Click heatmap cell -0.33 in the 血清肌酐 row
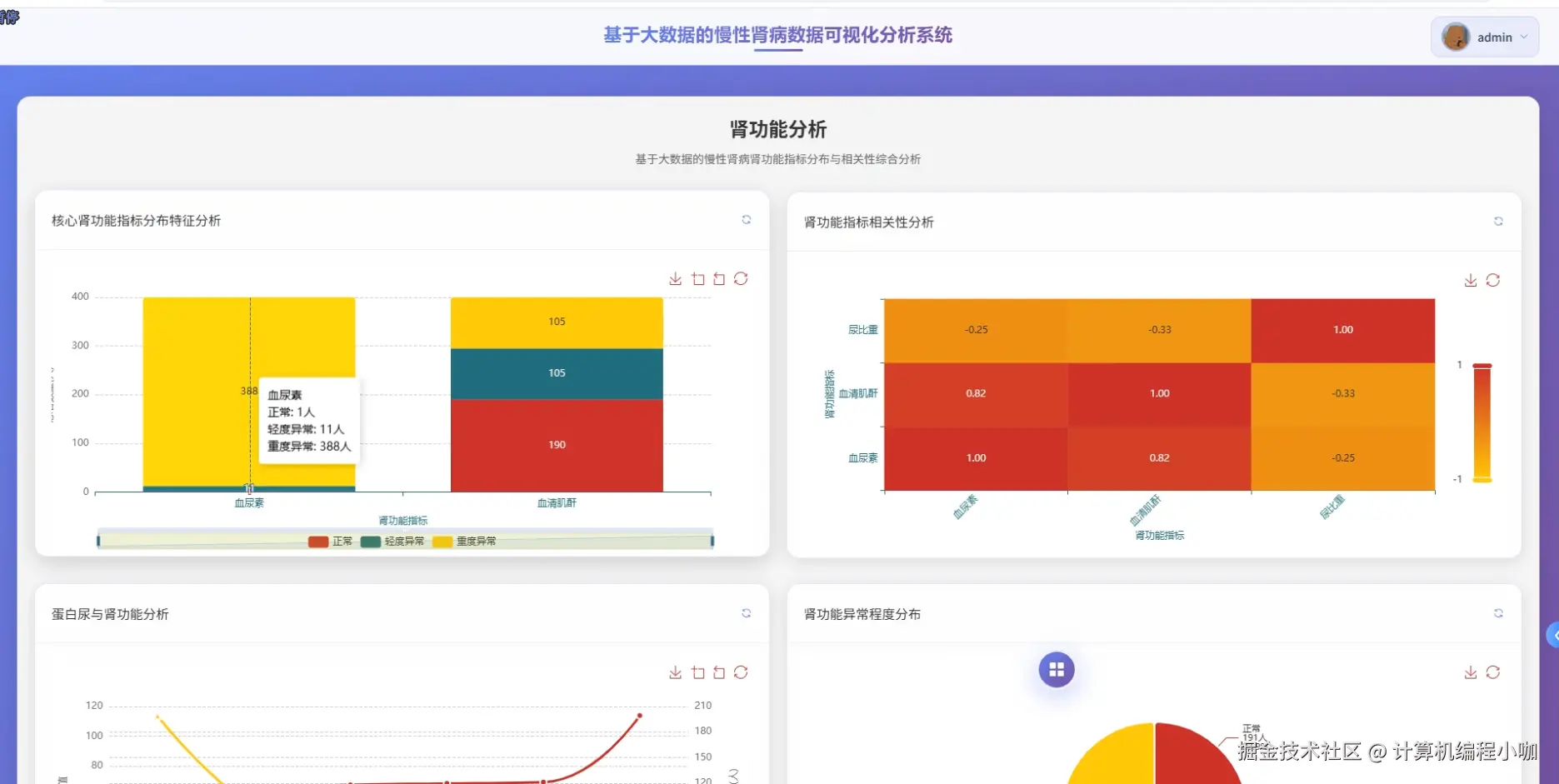This screenshot has height=784, width=1559. tap(1343, 394)
